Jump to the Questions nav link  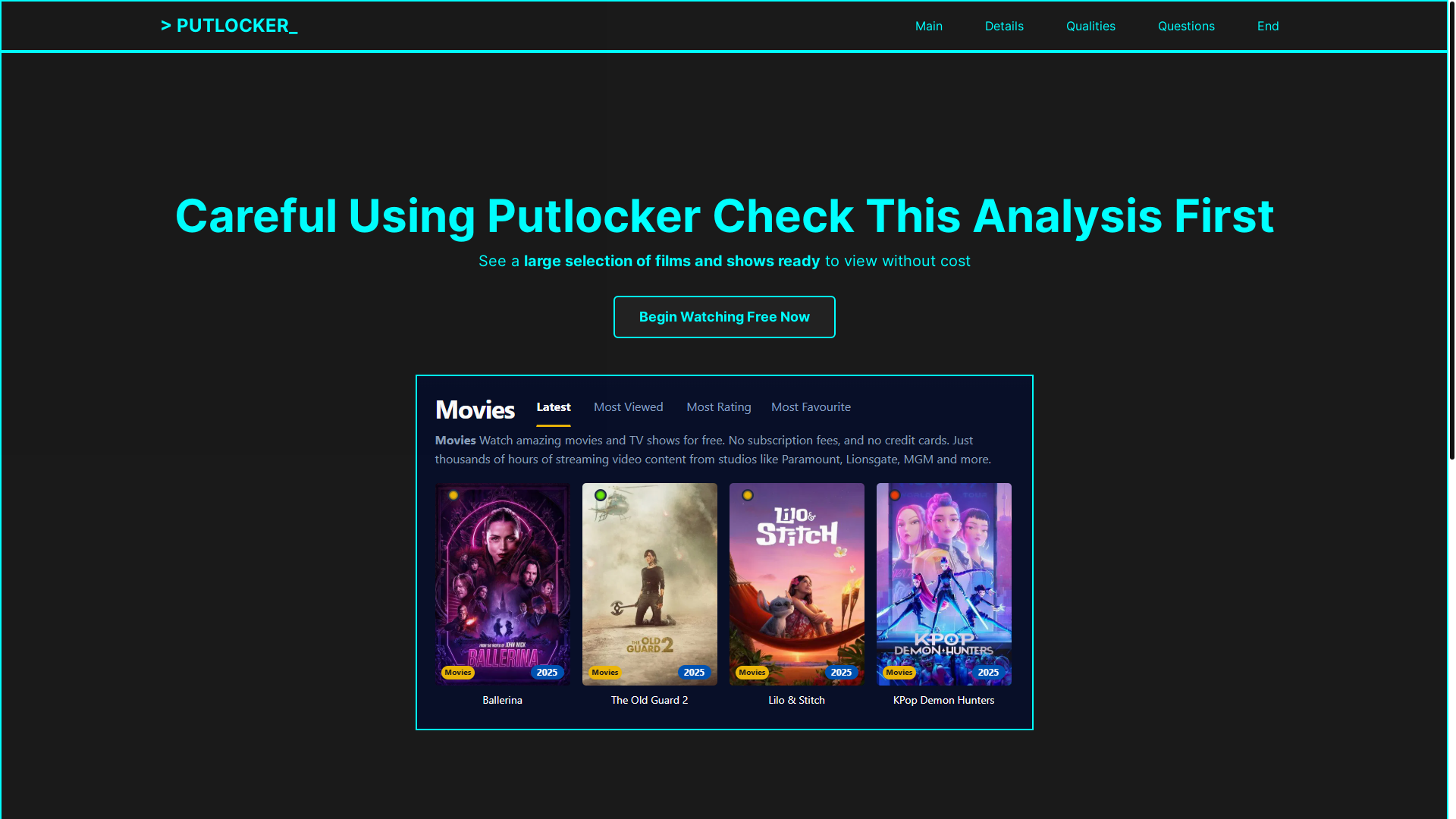1186,26
